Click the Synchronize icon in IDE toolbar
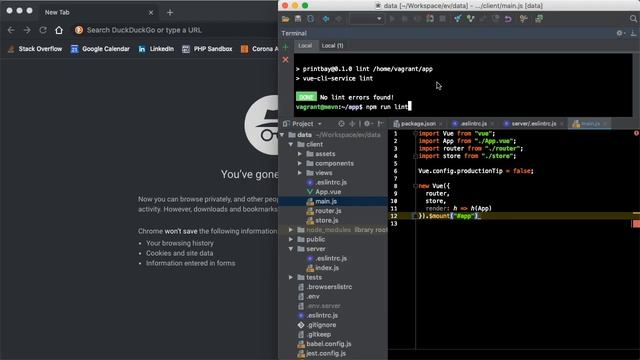The height and width of the screenshot is (360, 640). click(311, 19)
